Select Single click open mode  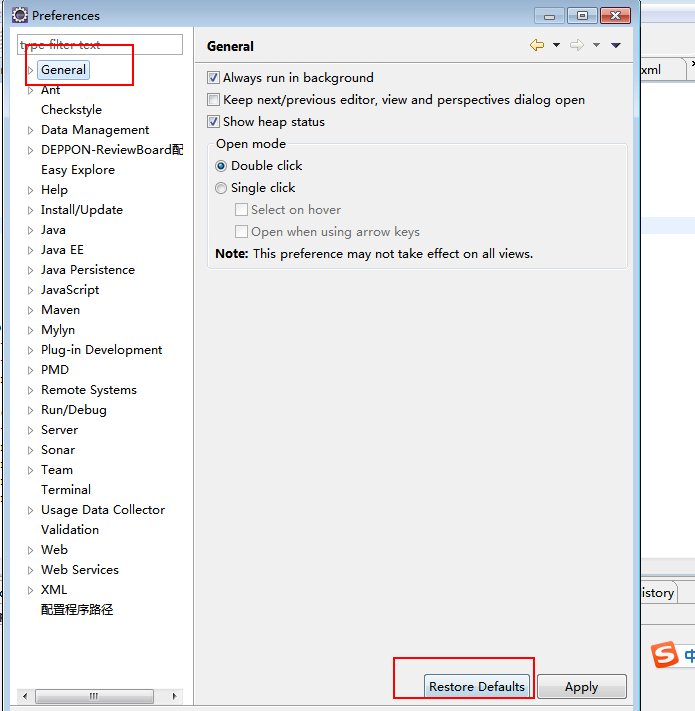click(x=221, y=188)
